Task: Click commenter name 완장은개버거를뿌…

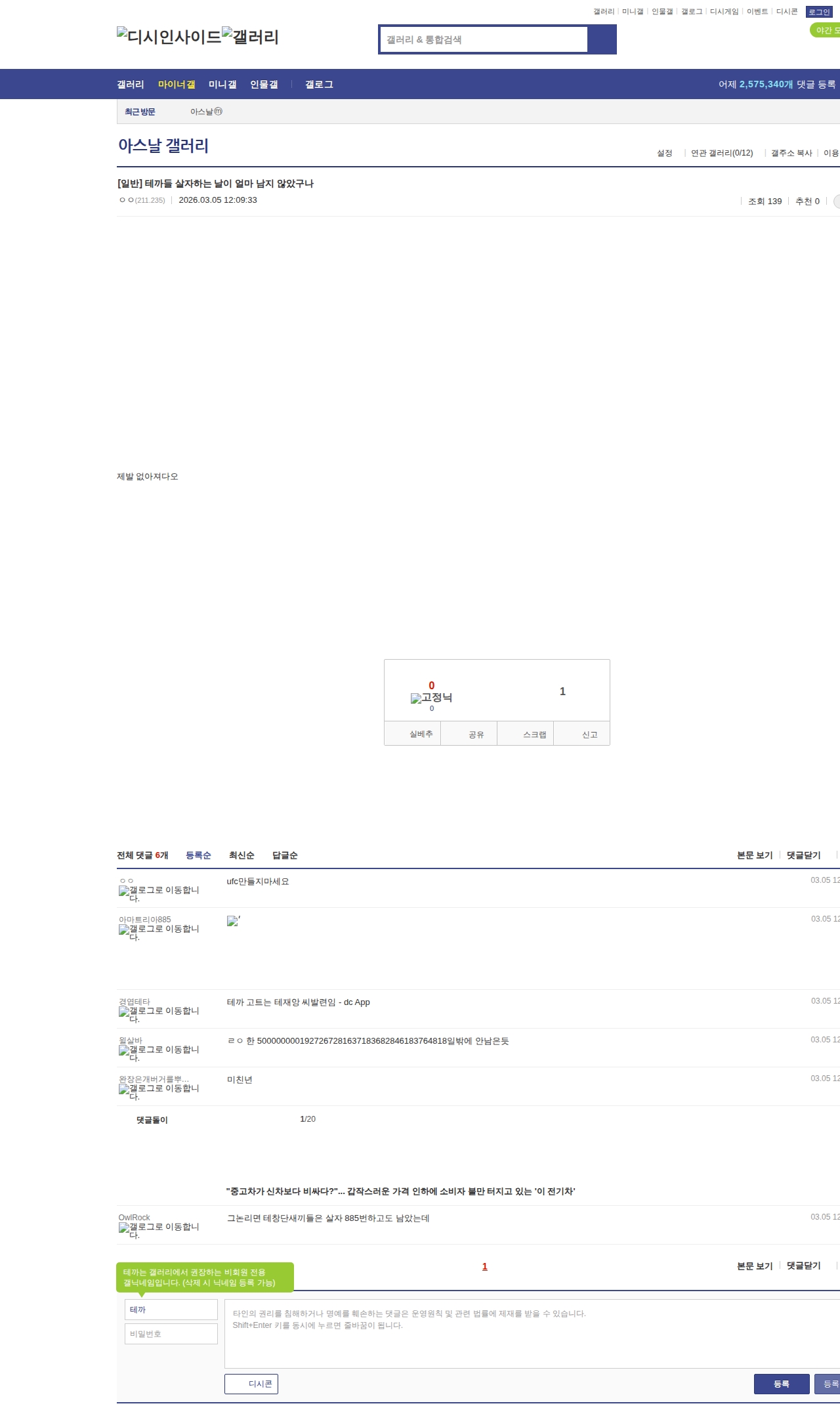Action: [x=154, y=1079]
